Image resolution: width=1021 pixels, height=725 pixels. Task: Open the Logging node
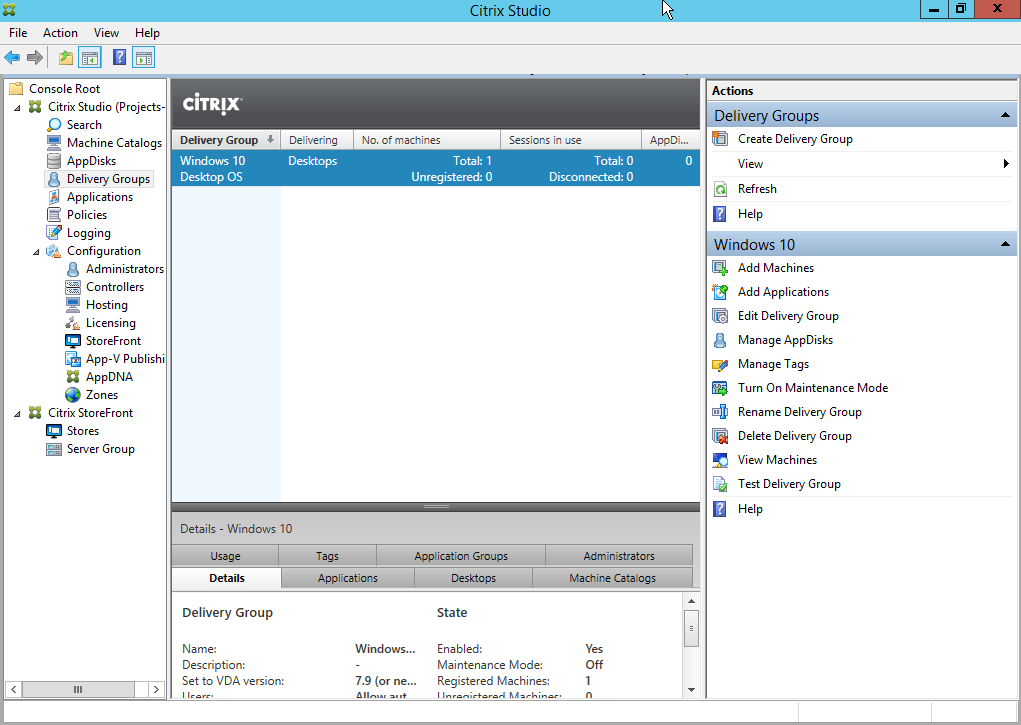pos(89,233)
